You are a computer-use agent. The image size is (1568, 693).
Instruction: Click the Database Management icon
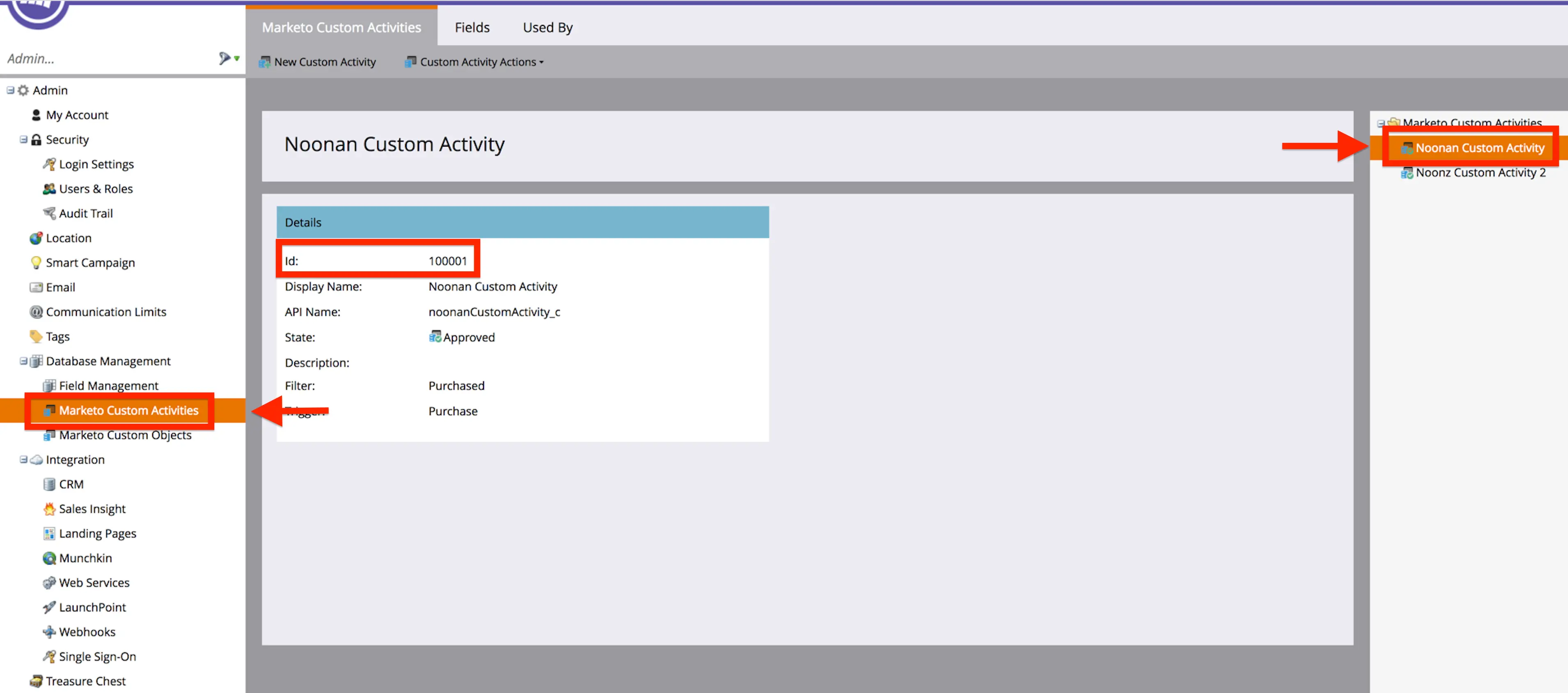pos(36,361)
